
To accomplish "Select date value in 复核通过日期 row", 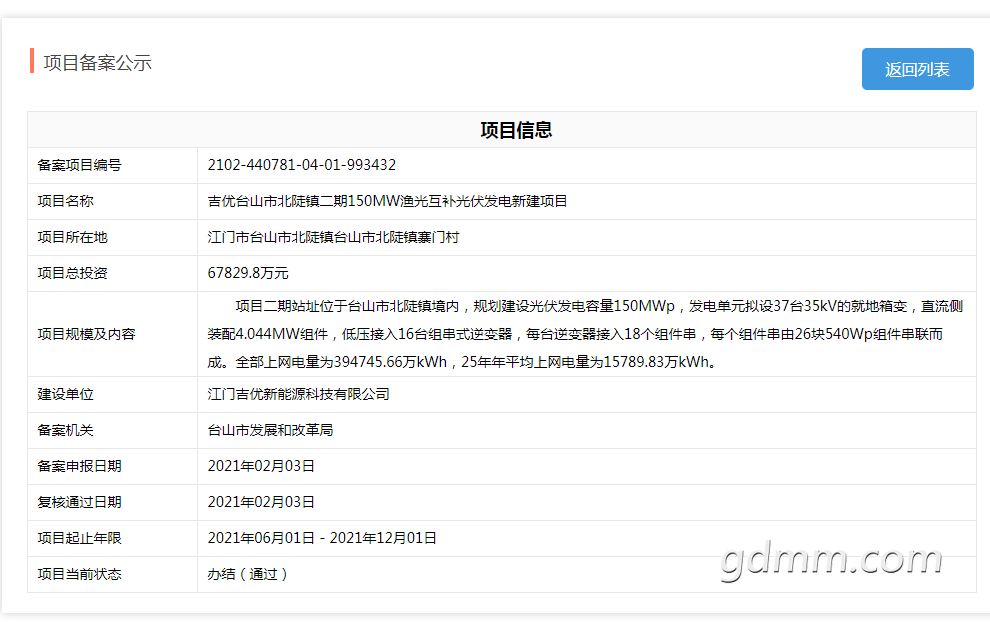I will (x=261, y=503).
